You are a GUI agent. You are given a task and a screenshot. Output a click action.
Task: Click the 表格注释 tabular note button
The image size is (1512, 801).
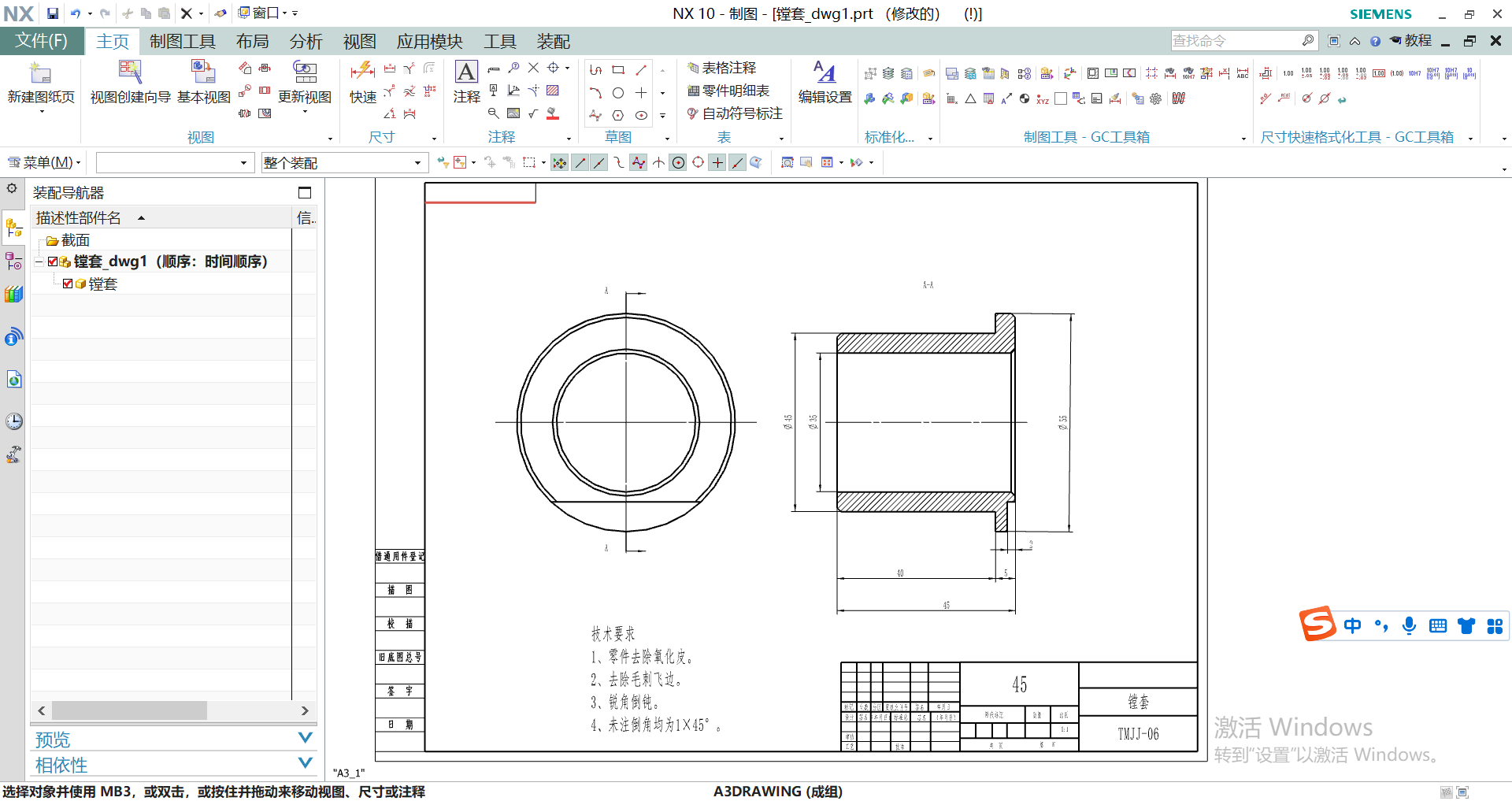point(721,68)
